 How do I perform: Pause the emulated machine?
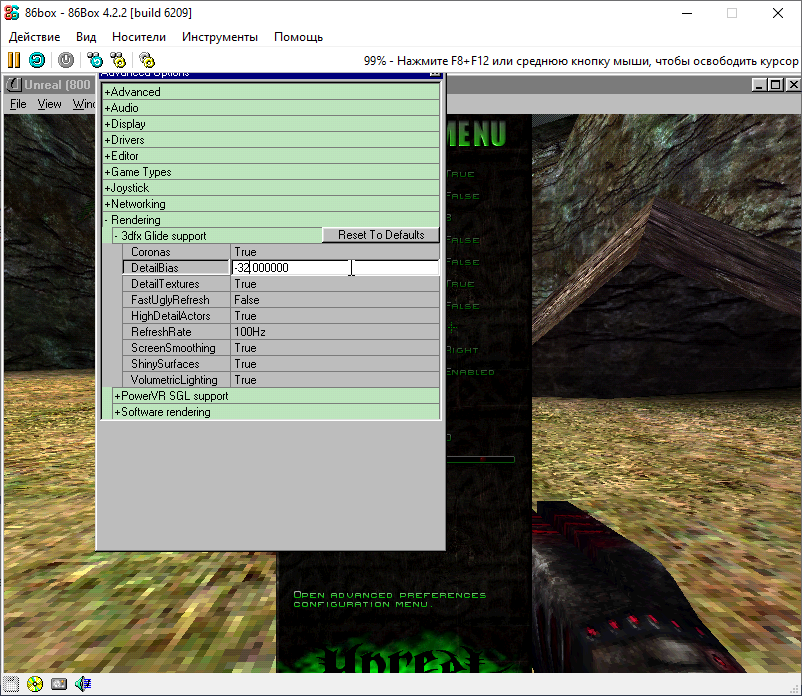click(13, 60)
